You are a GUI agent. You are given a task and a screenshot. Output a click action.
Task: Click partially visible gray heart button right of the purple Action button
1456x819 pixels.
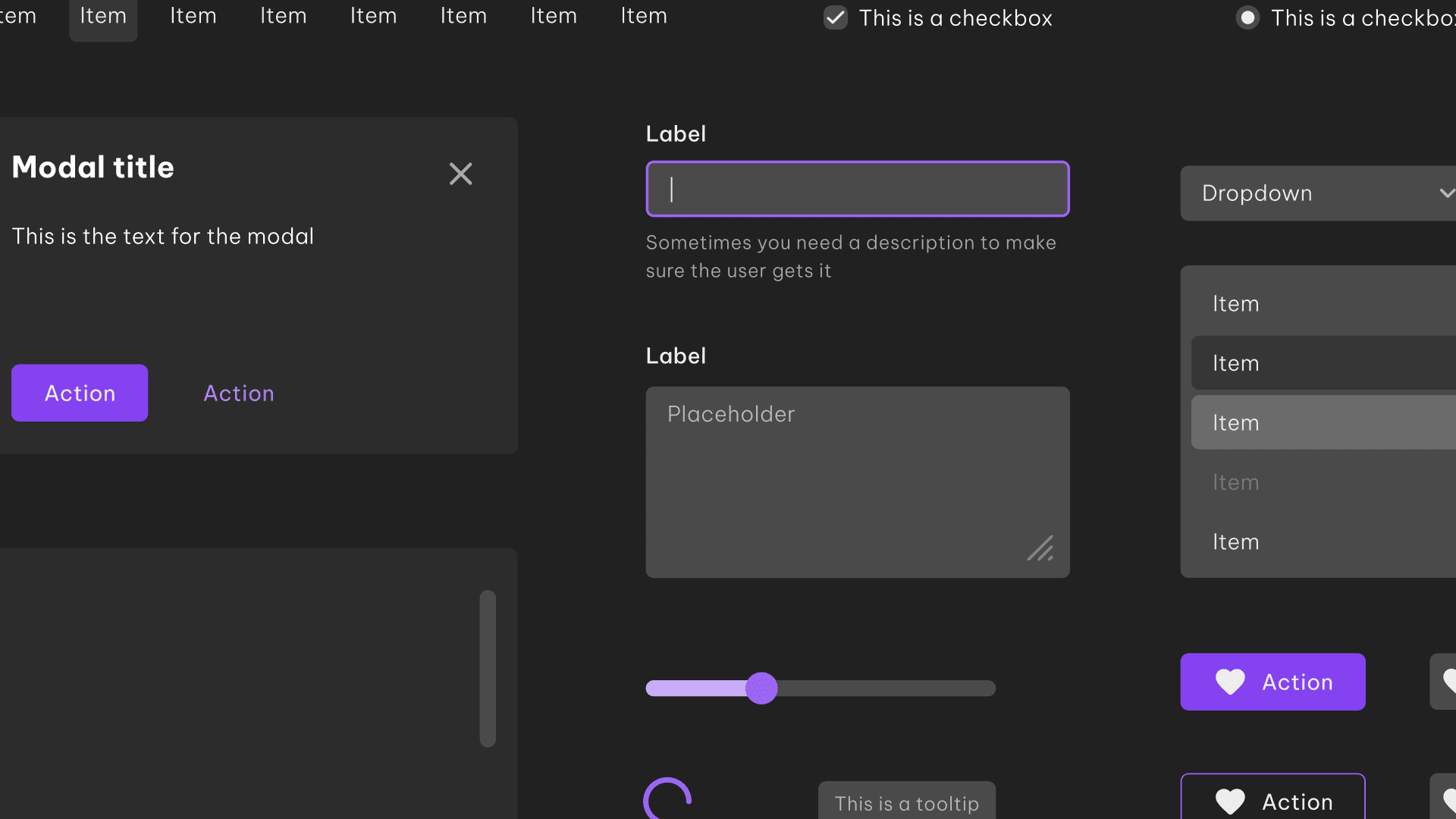(1444, 682)
